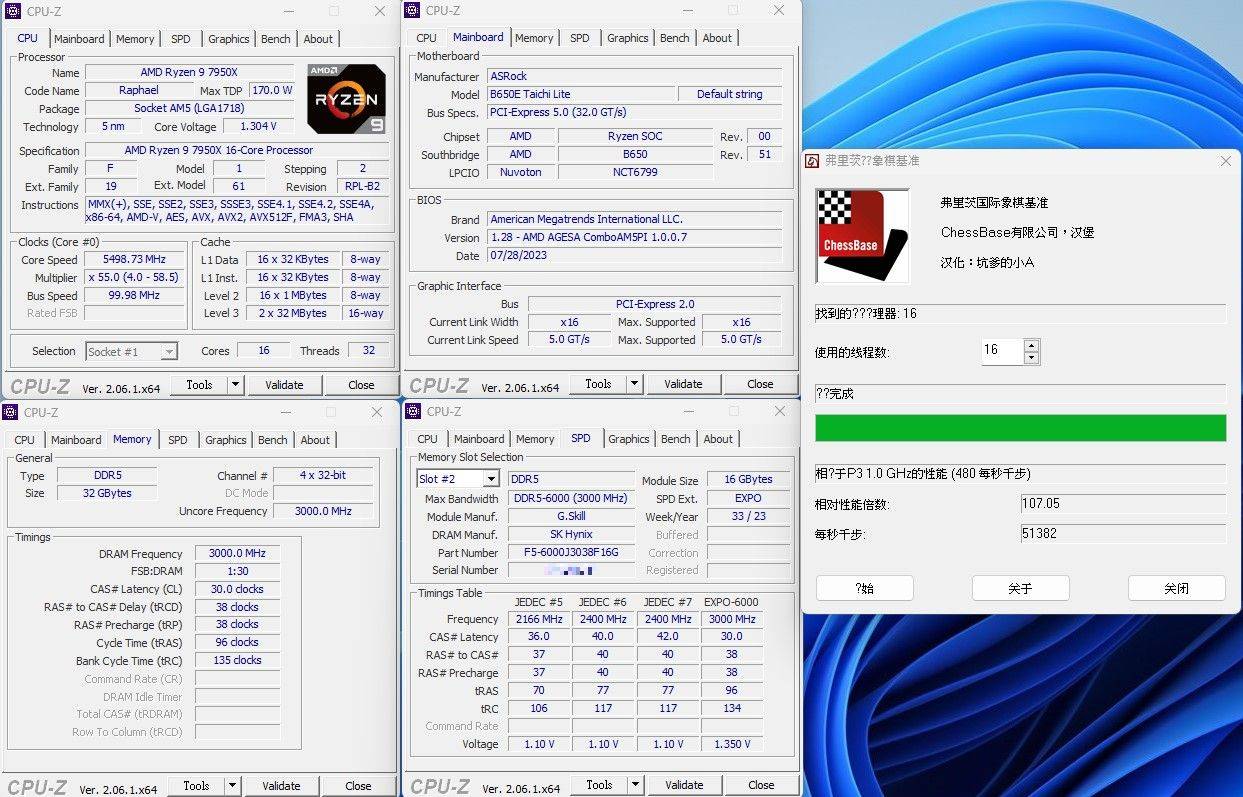Click the Start button in ChessBase benchmark
Viewport: 1243px width, 797px height.
pyautogui.click(x=864, y=588)
